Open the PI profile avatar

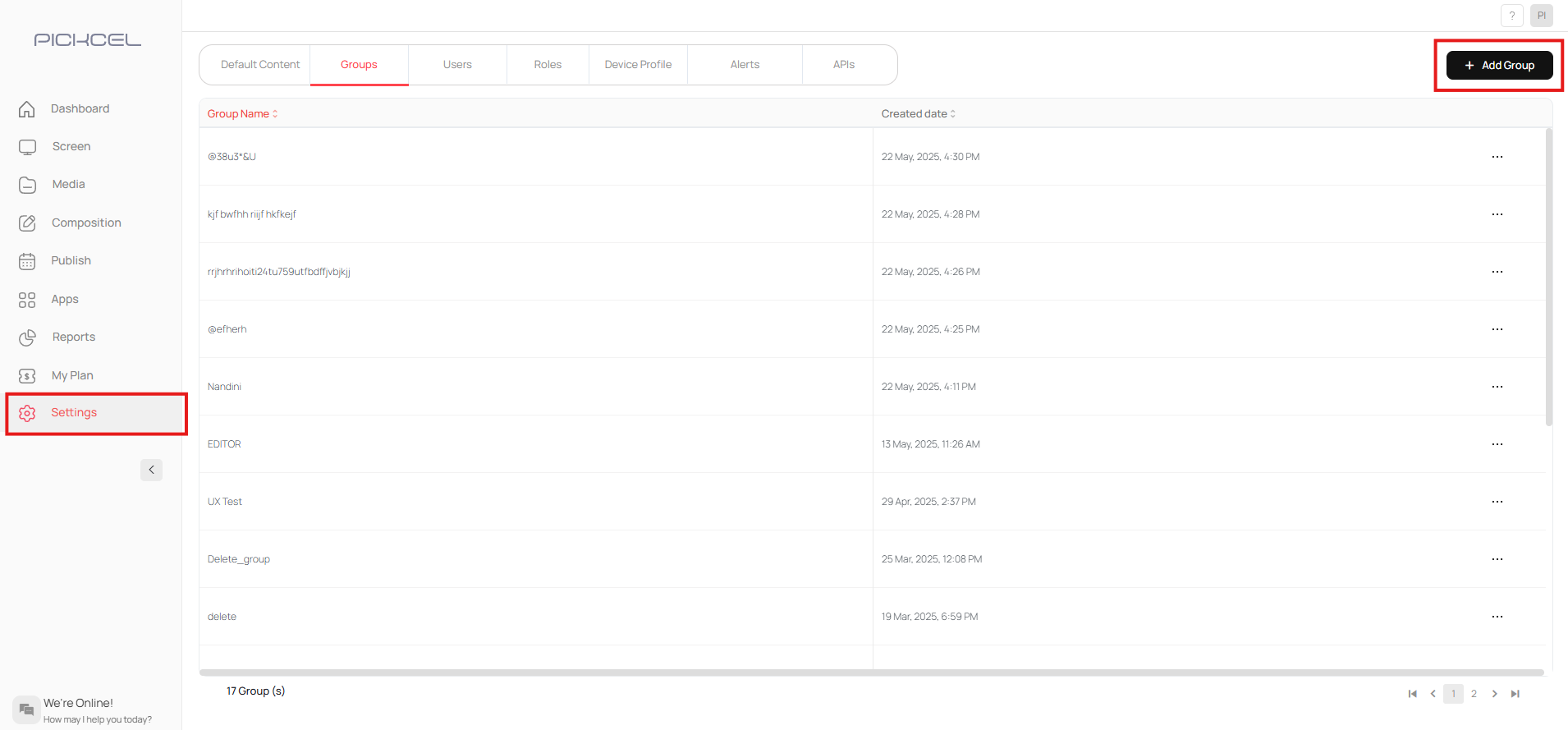tap(1541, 16)
